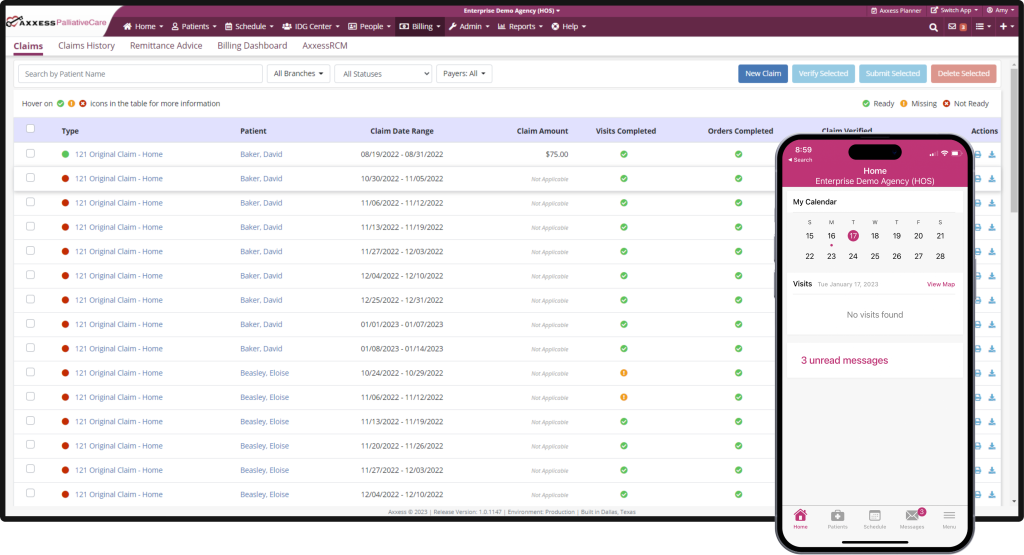
Task: Click orders completed icon for 12/25/2022 claim
Action: pos(738,300)
